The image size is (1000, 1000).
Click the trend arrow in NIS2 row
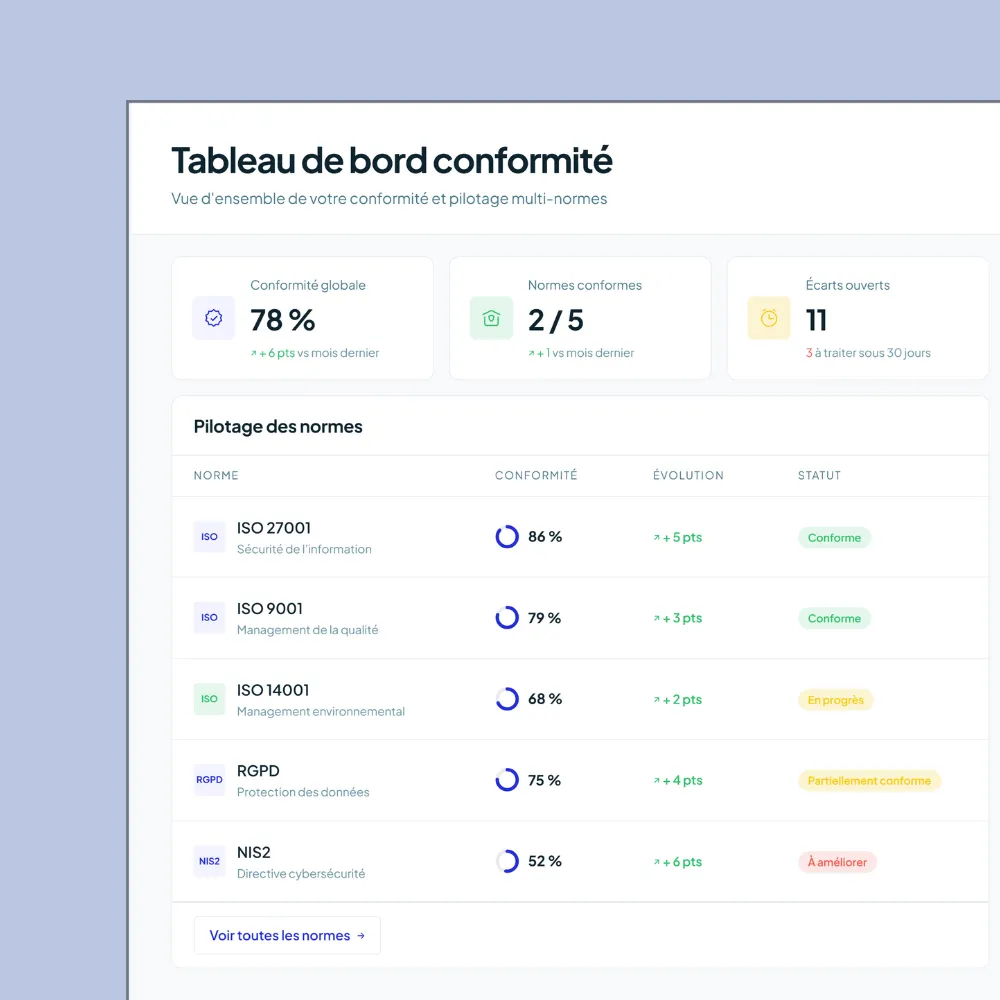[656, 862]
